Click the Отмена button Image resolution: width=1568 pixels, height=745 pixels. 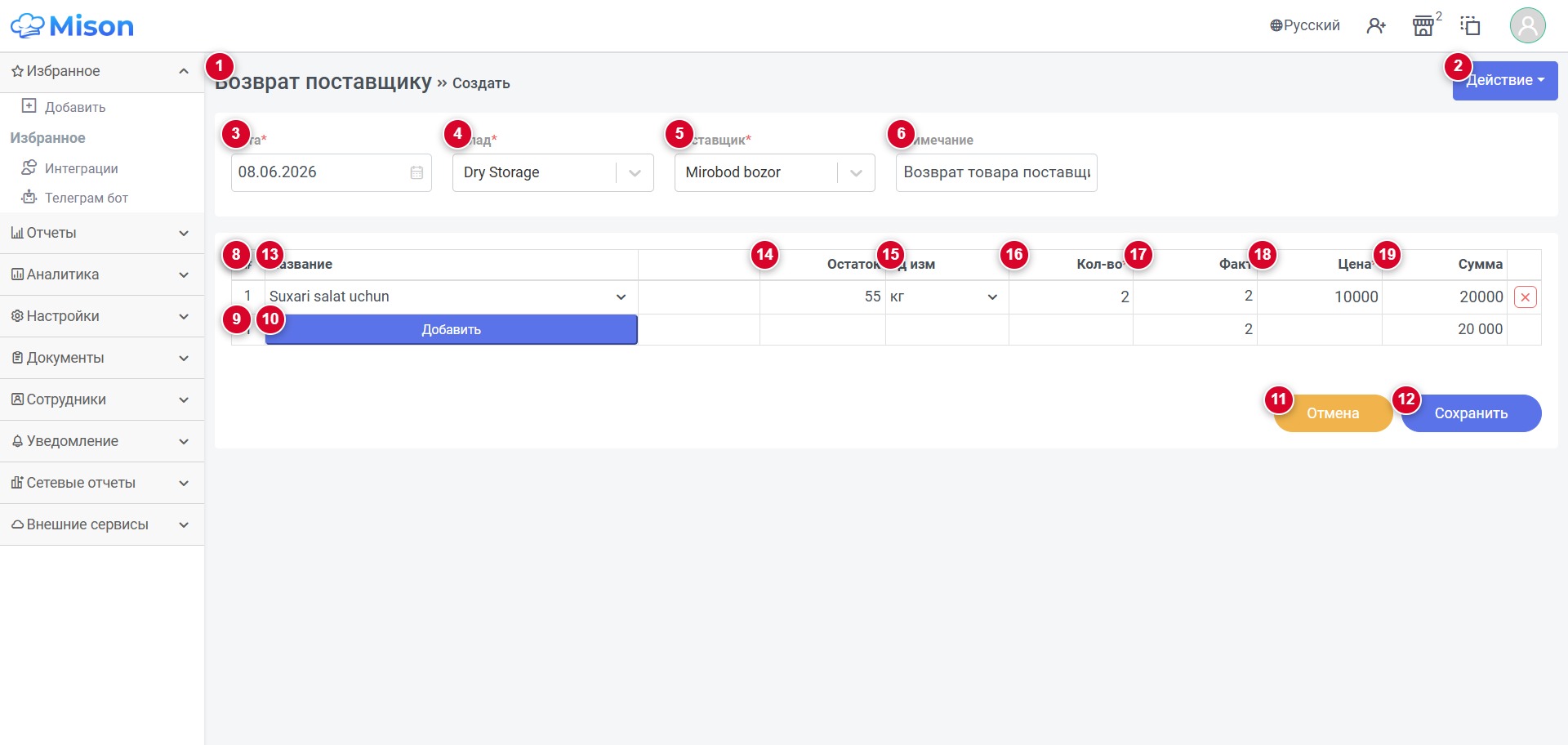pyautogui.click(x=1333, y=413)
